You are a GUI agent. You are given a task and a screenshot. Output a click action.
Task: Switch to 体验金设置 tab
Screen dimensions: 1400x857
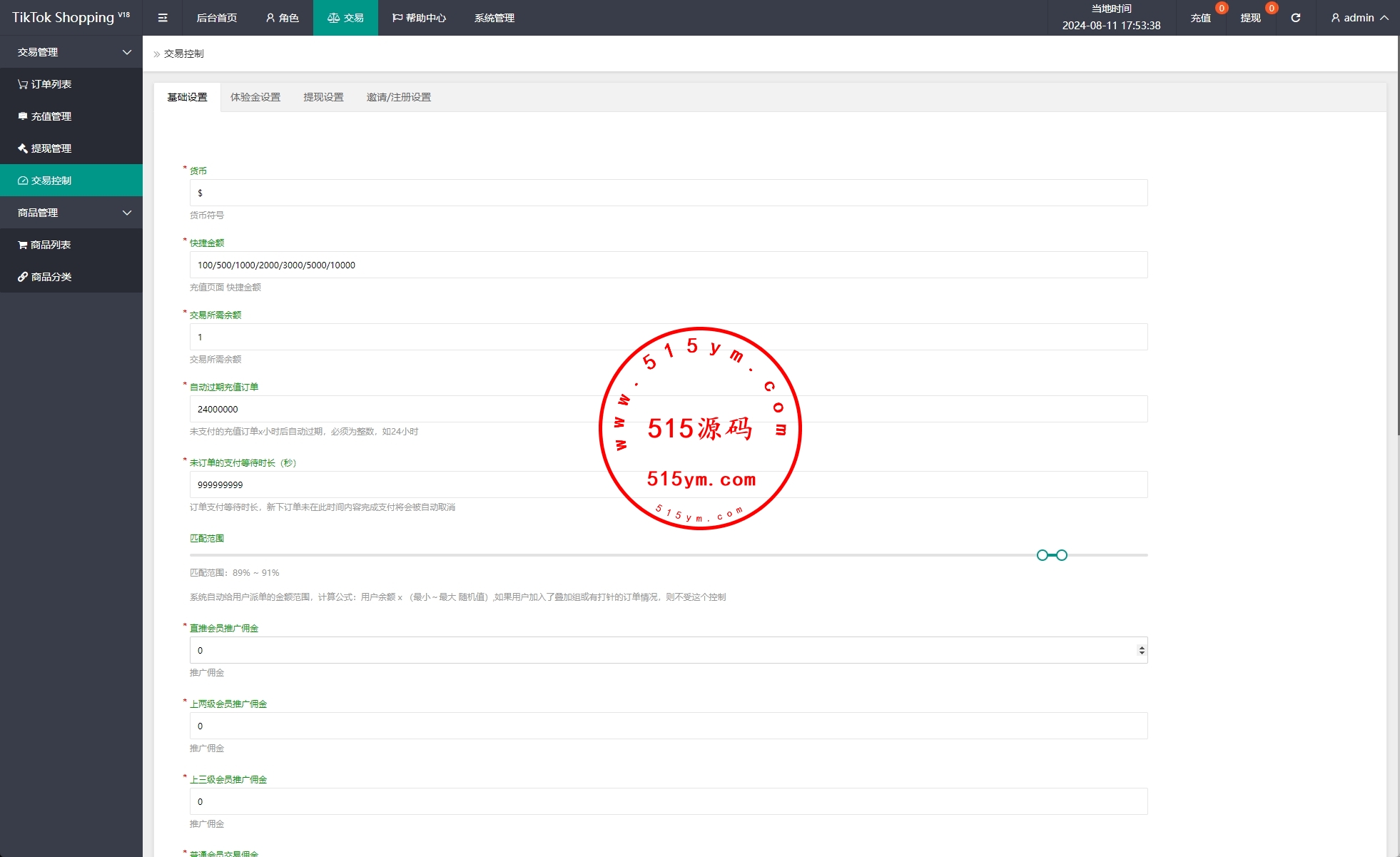pos(255,97)
